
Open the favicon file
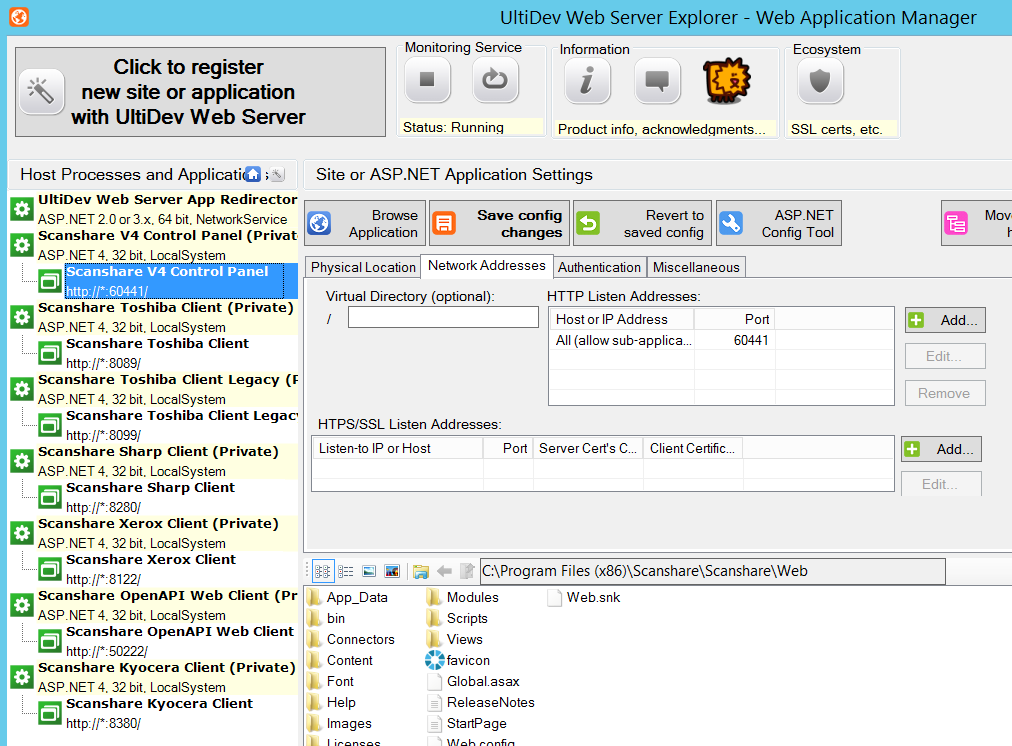pyautogui.click(x=458, y=660)
